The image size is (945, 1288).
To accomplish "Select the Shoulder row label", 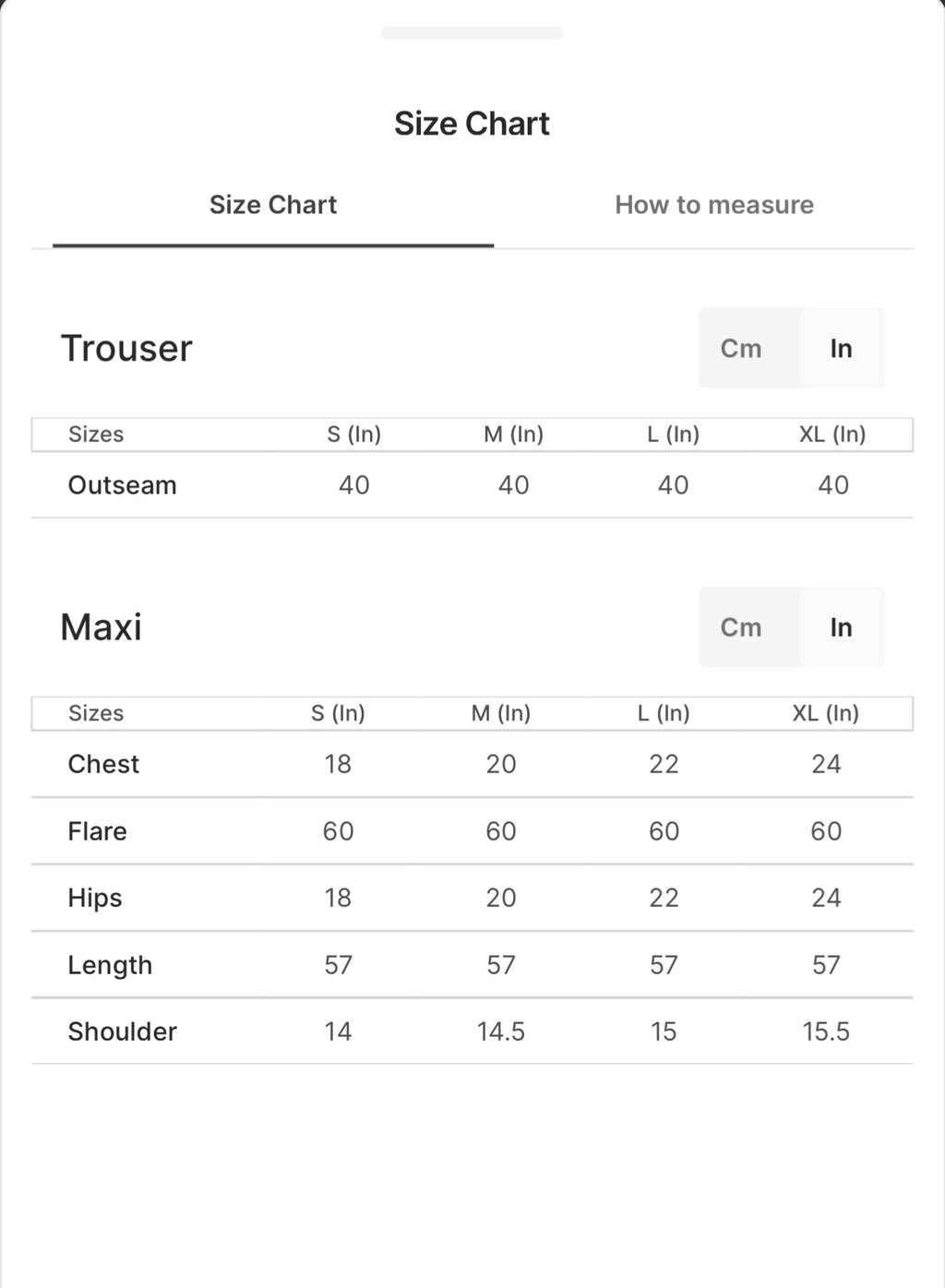I will pyautogui.click(x=122, y=1032).
